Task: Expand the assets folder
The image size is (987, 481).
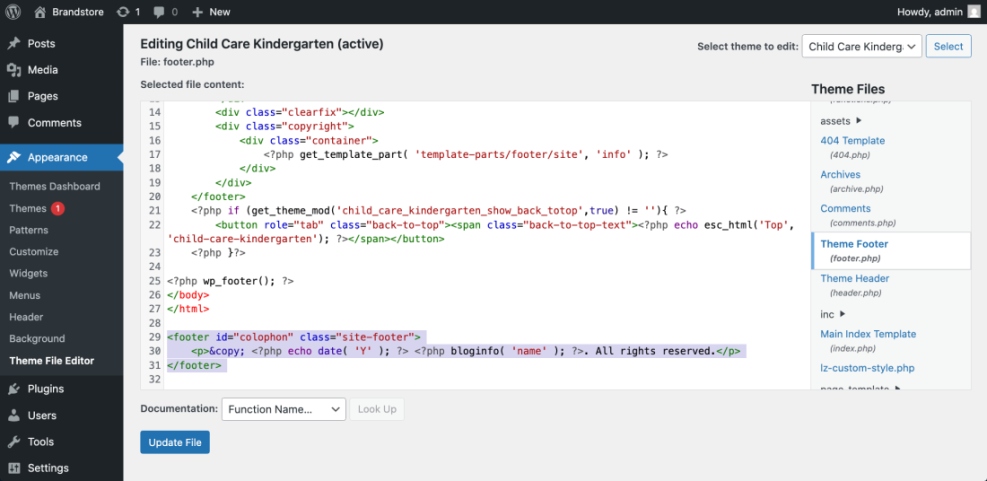Action: click(x=859, y=120)
